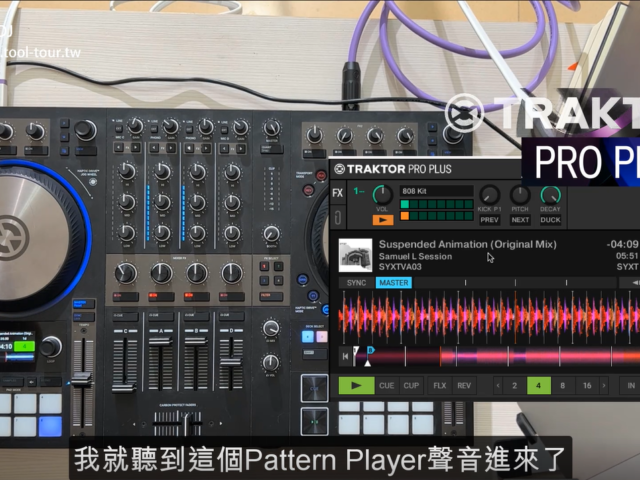
Task: Select the active loop size 4
Action: [x=538, y=385]
